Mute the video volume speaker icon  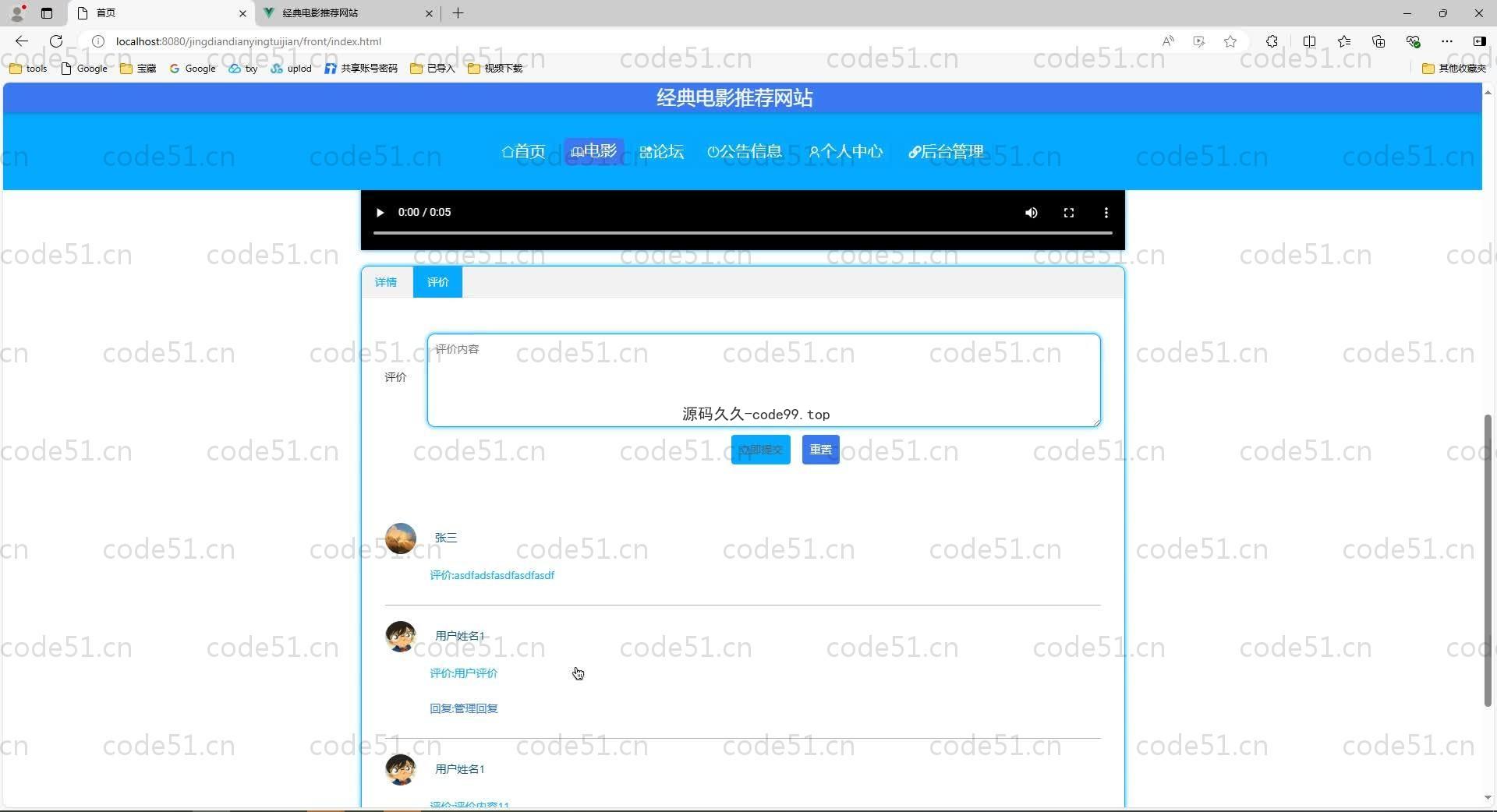click(1031, 213)
